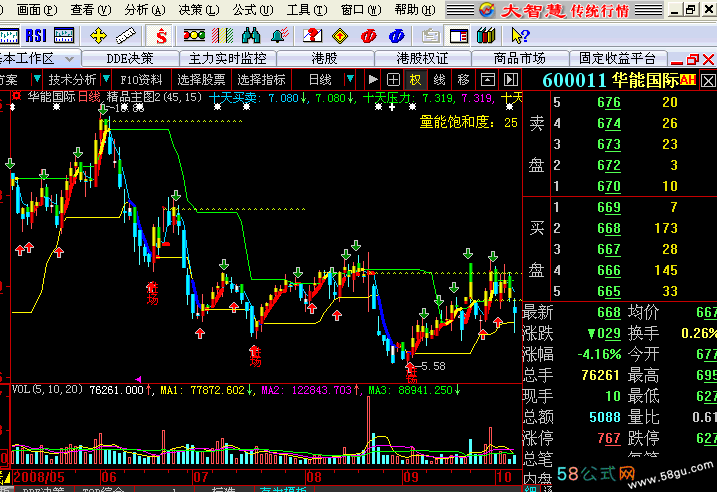Viewport: 717px width, 492px height.
Task: Click the yellow diamond arrow icon
Action: coord(340,36)
